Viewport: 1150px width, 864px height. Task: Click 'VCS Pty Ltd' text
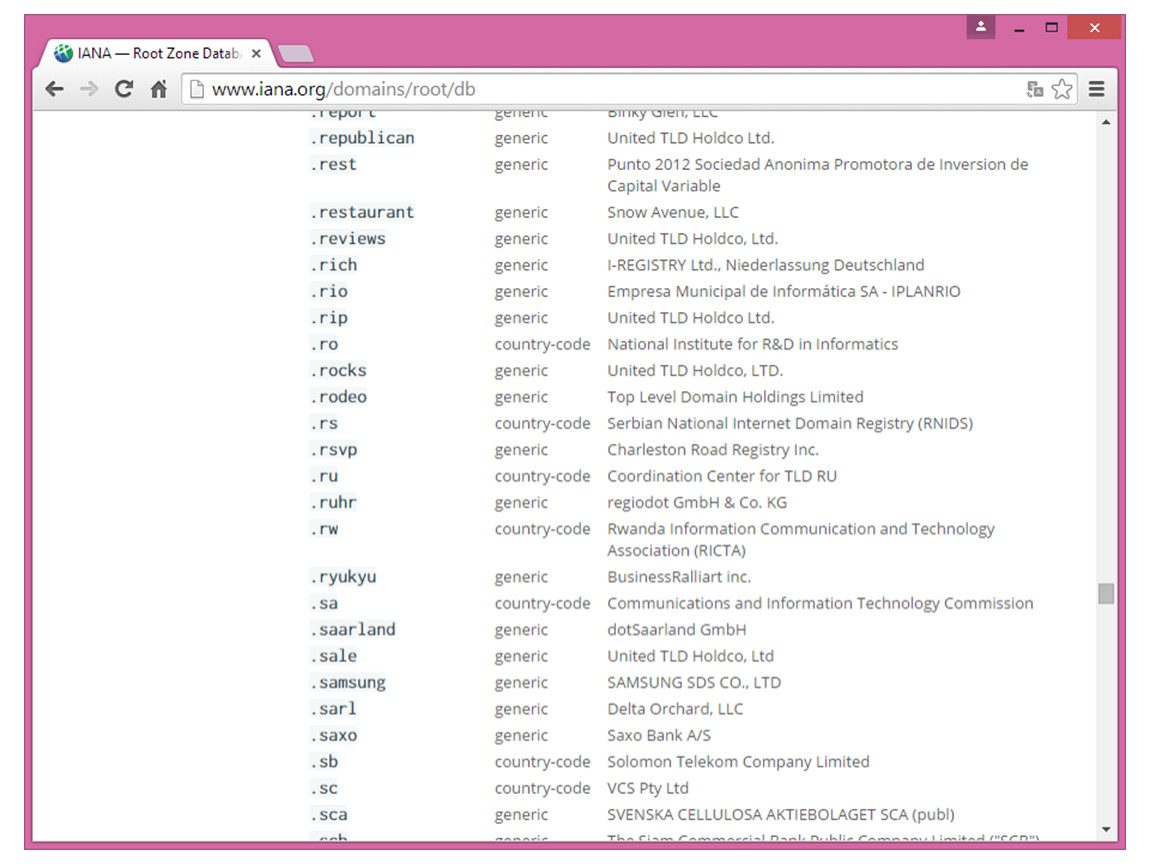(648, 788)
